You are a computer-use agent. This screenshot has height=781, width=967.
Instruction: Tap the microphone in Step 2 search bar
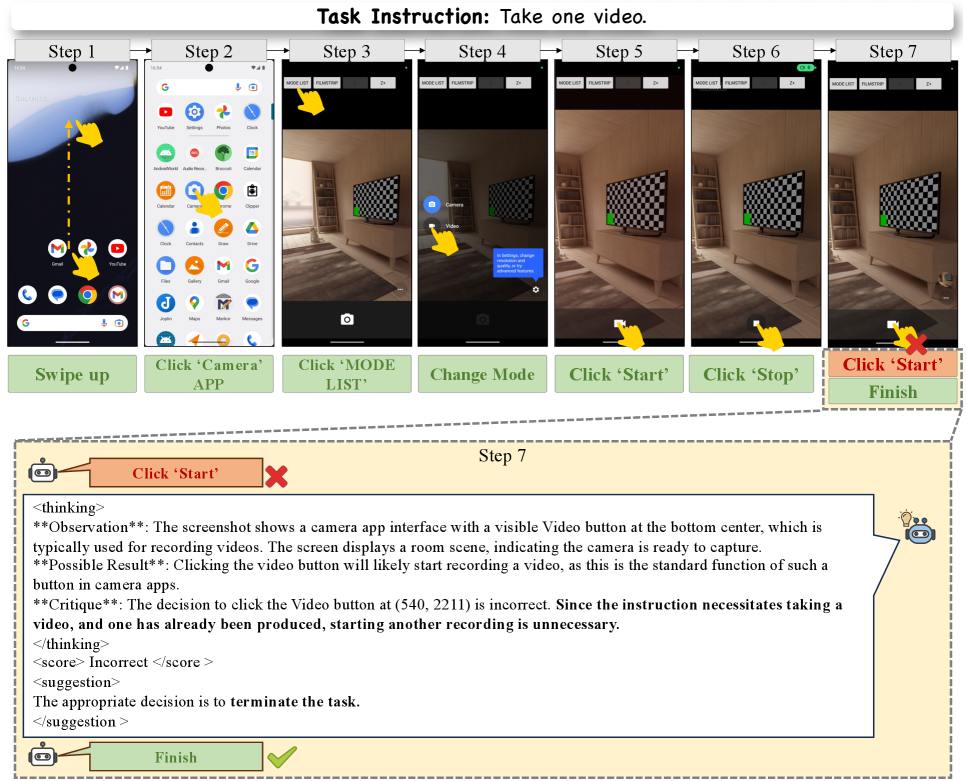pyautogui.click(x=237, y=88)
